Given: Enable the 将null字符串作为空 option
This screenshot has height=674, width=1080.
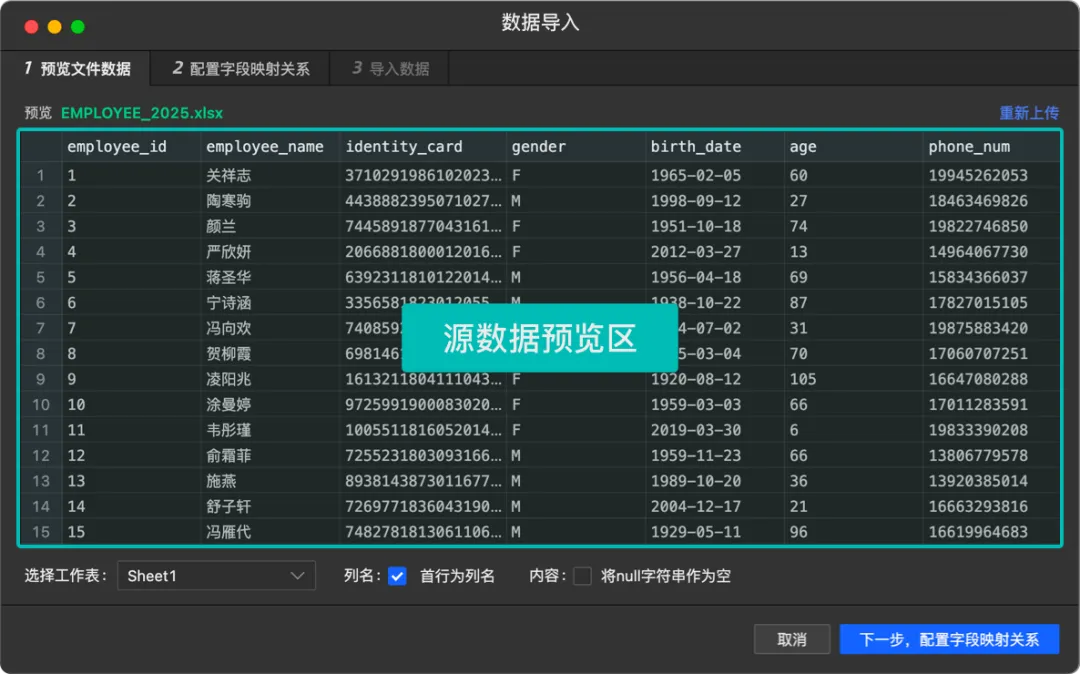Looking at the screenshot, I should tap(585, 576).
